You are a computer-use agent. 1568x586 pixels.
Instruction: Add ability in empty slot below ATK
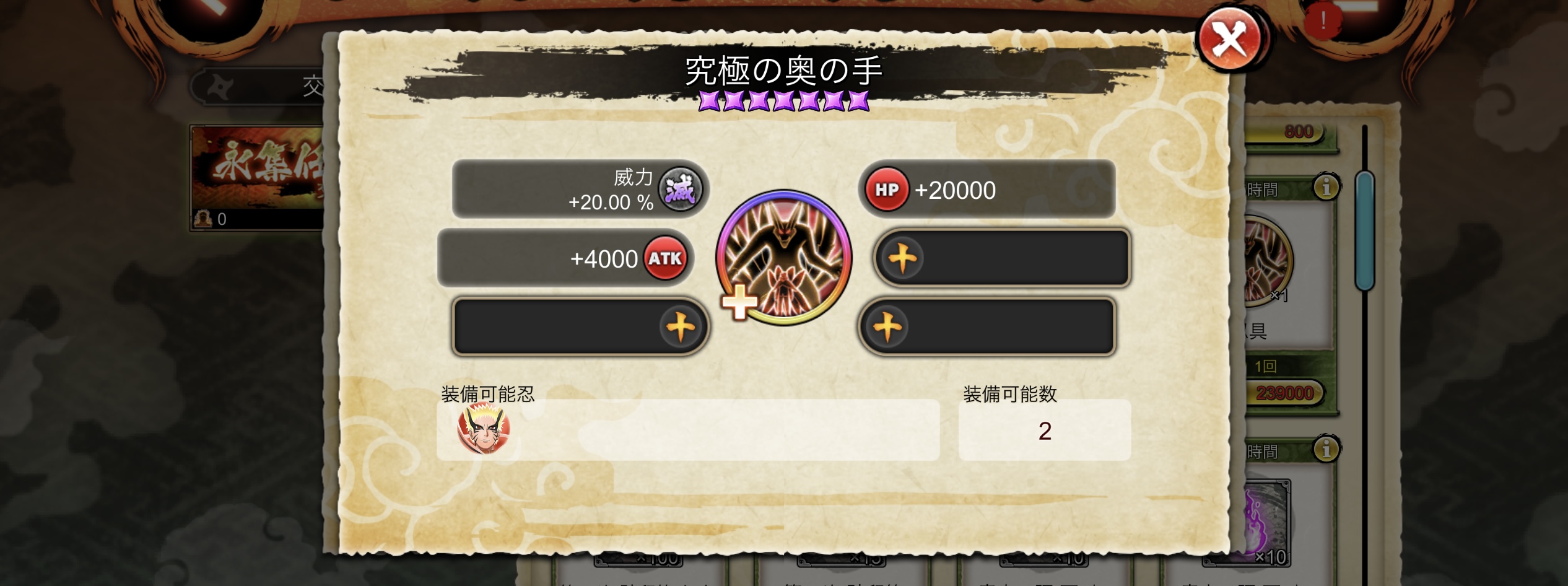[x=580, y=326]
